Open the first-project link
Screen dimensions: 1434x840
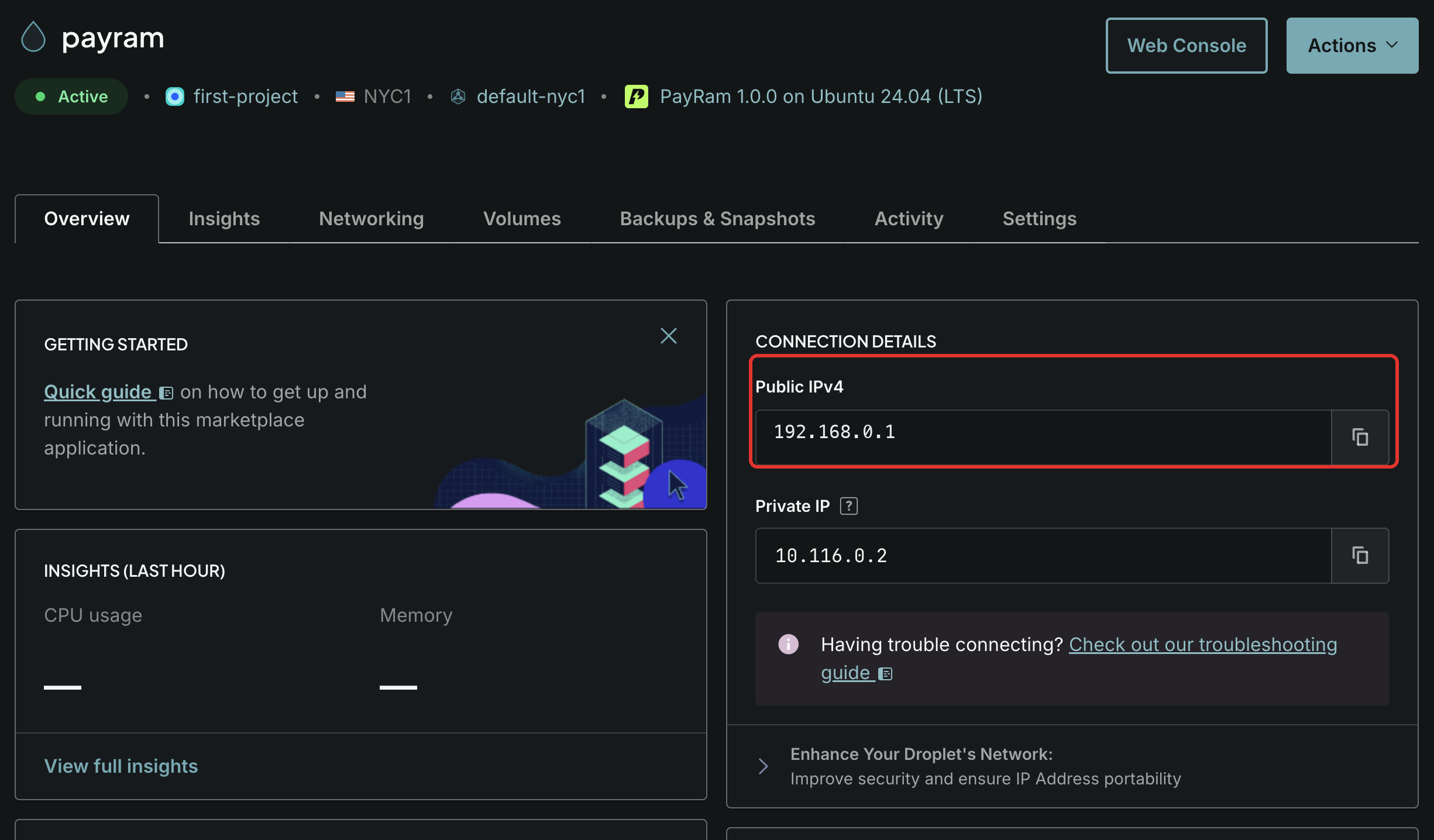click(x=245, y=97)
